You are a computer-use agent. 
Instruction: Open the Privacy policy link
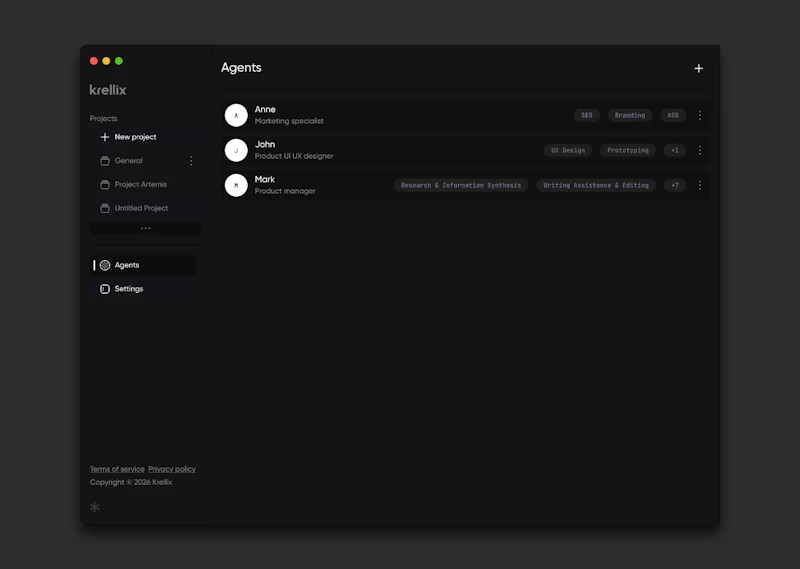pyautogui.click(x=172, y=469)
